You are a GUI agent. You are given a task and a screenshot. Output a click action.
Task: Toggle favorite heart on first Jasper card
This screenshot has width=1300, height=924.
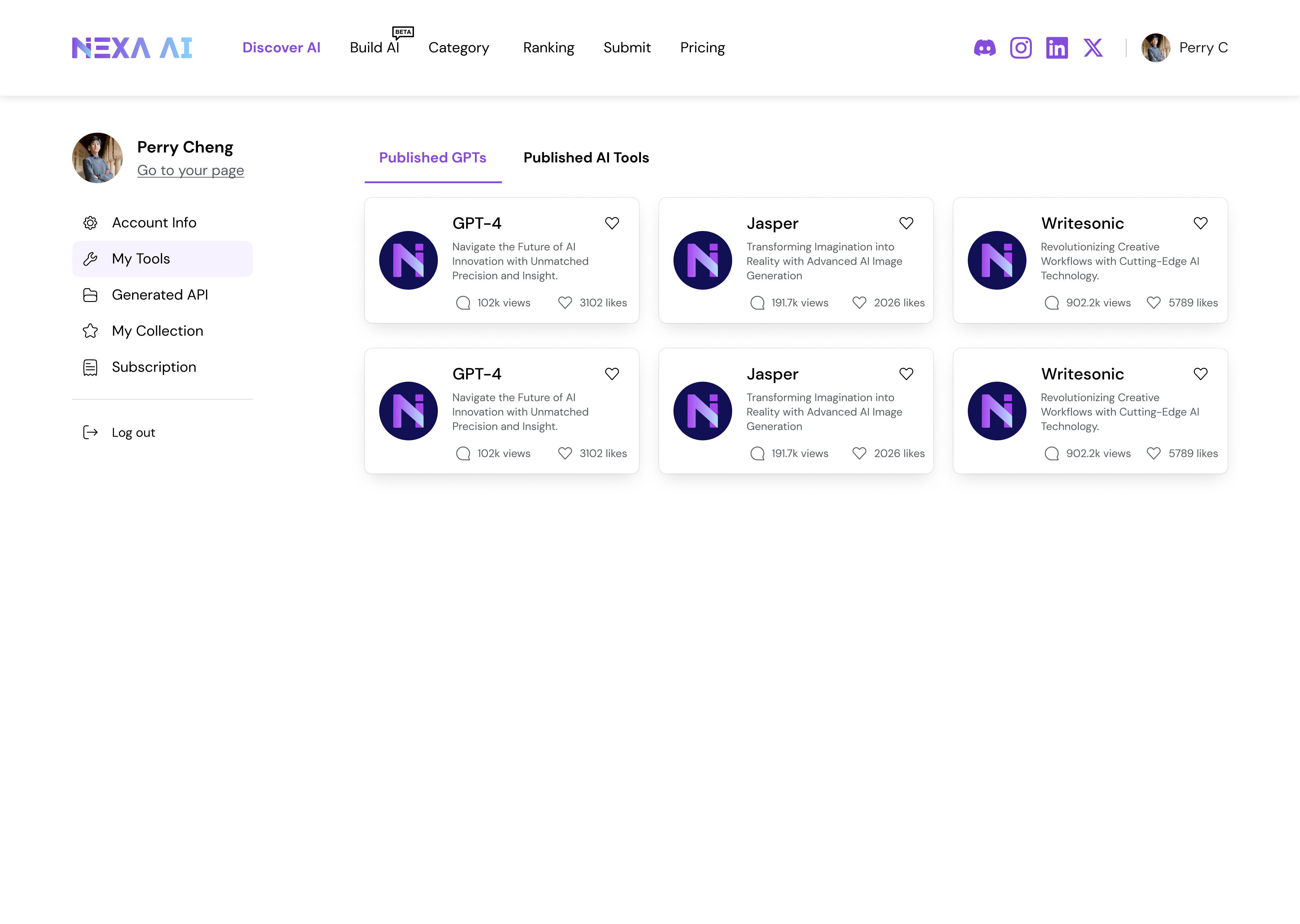[x=906, y=223]
